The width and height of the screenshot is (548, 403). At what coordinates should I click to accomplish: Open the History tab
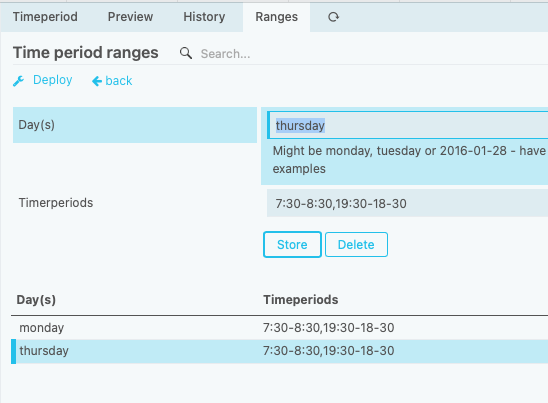(204, 17)
